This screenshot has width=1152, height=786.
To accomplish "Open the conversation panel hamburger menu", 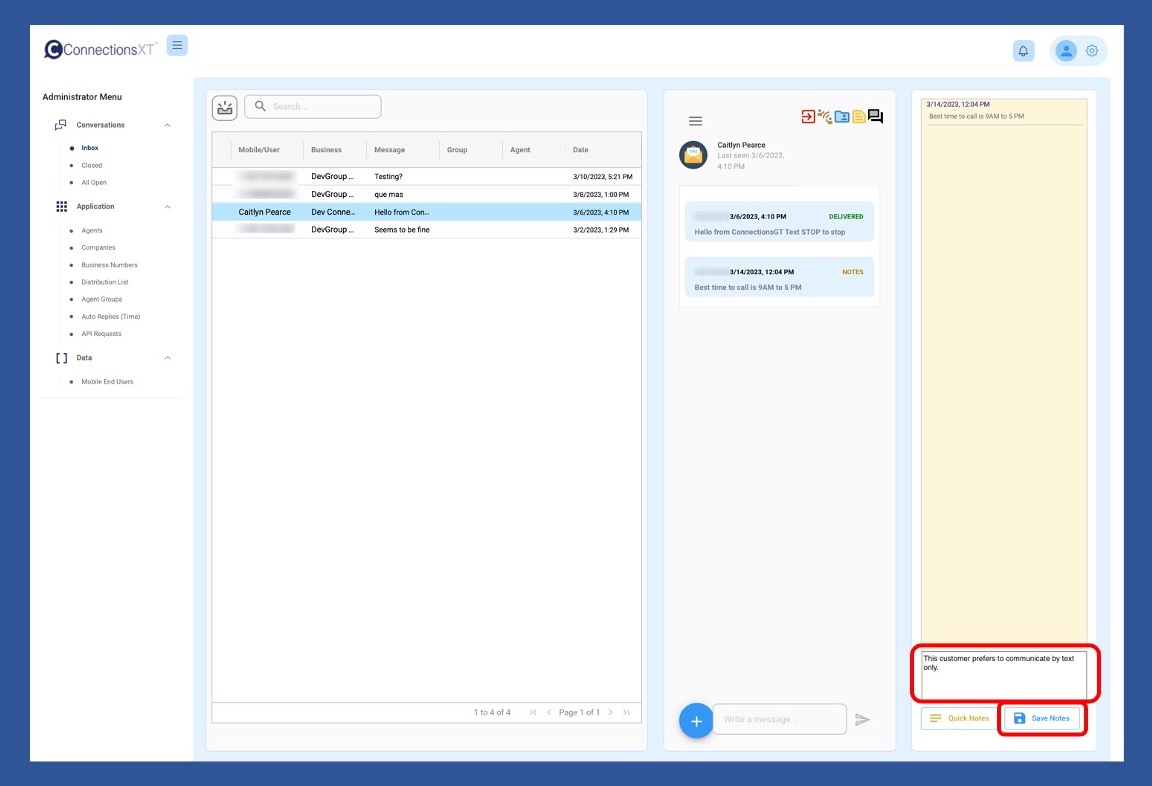I will click(695, 121).
